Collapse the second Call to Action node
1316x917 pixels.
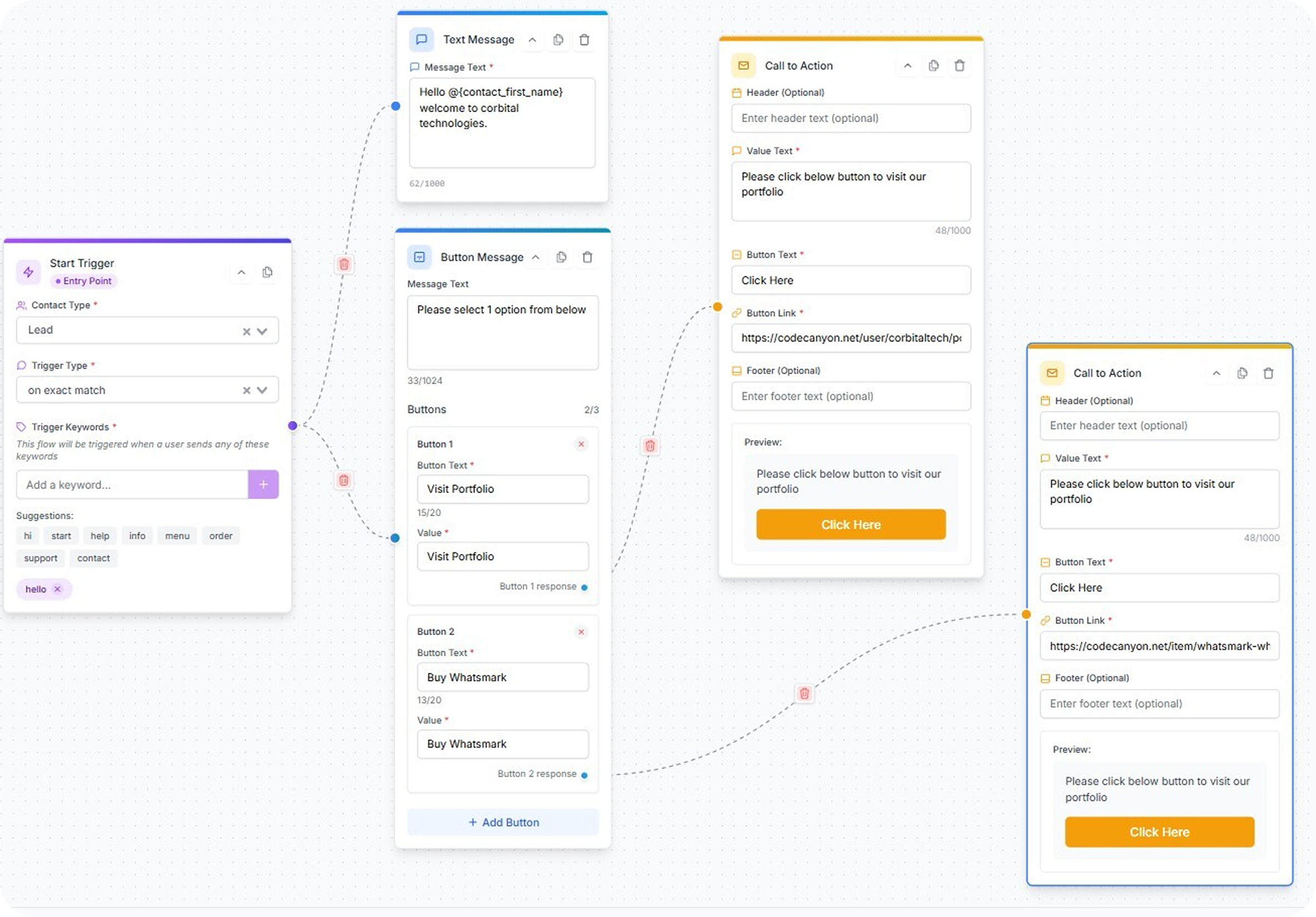(1215, 372)
